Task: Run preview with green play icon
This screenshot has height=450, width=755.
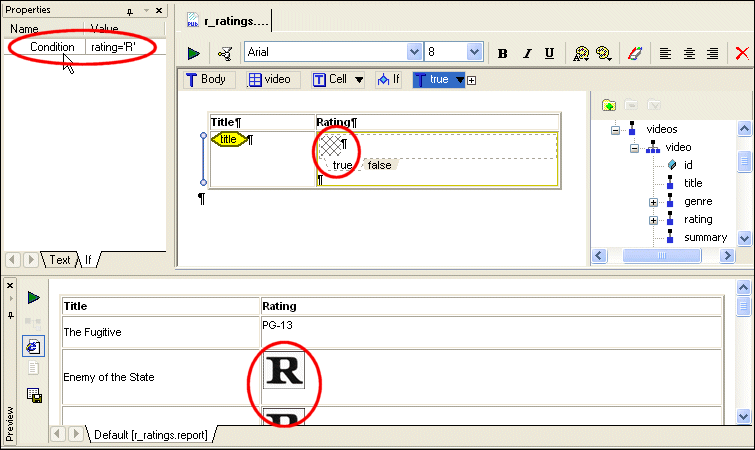Action: click(33, 298)
